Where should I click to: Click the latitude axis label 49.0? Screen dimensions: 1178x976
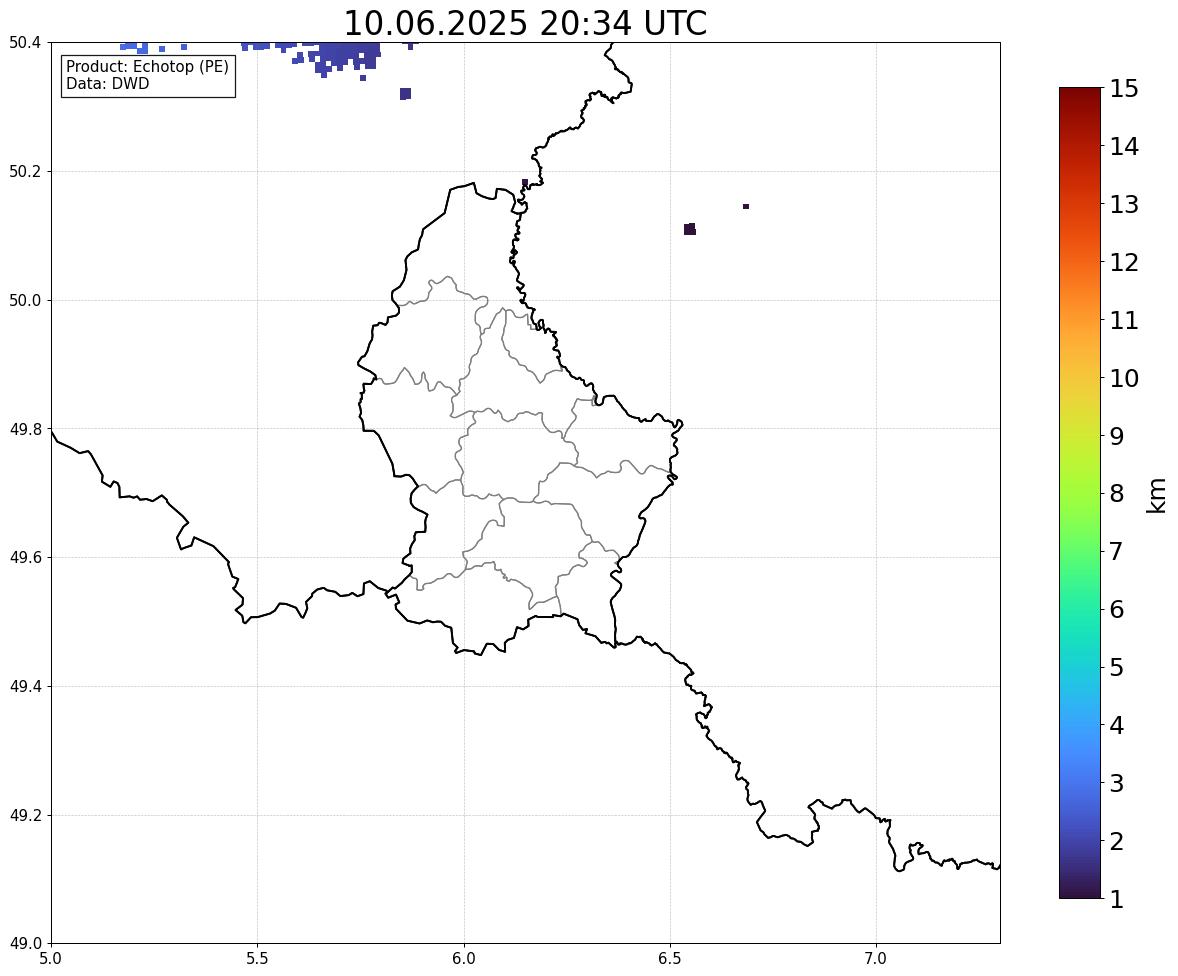[25, 944]
